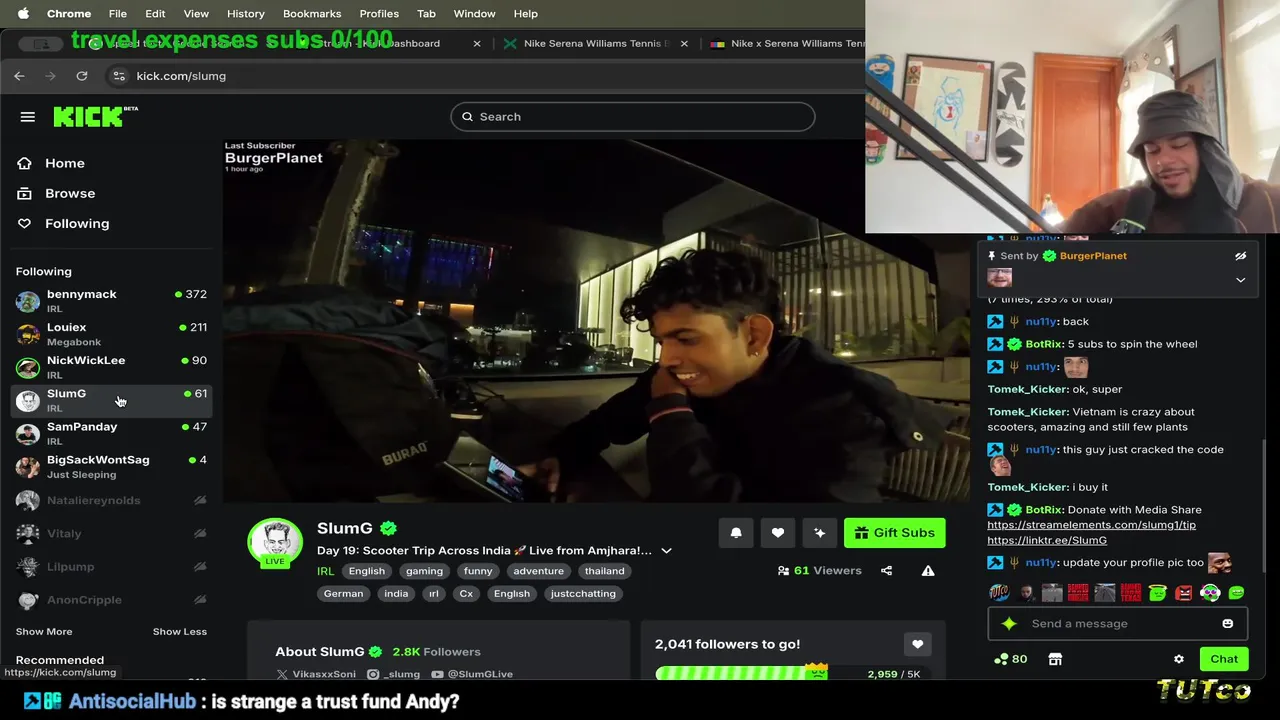Open SamPanday's channel
Viewport: 1280px width, 720px height.
click(111, 433)
